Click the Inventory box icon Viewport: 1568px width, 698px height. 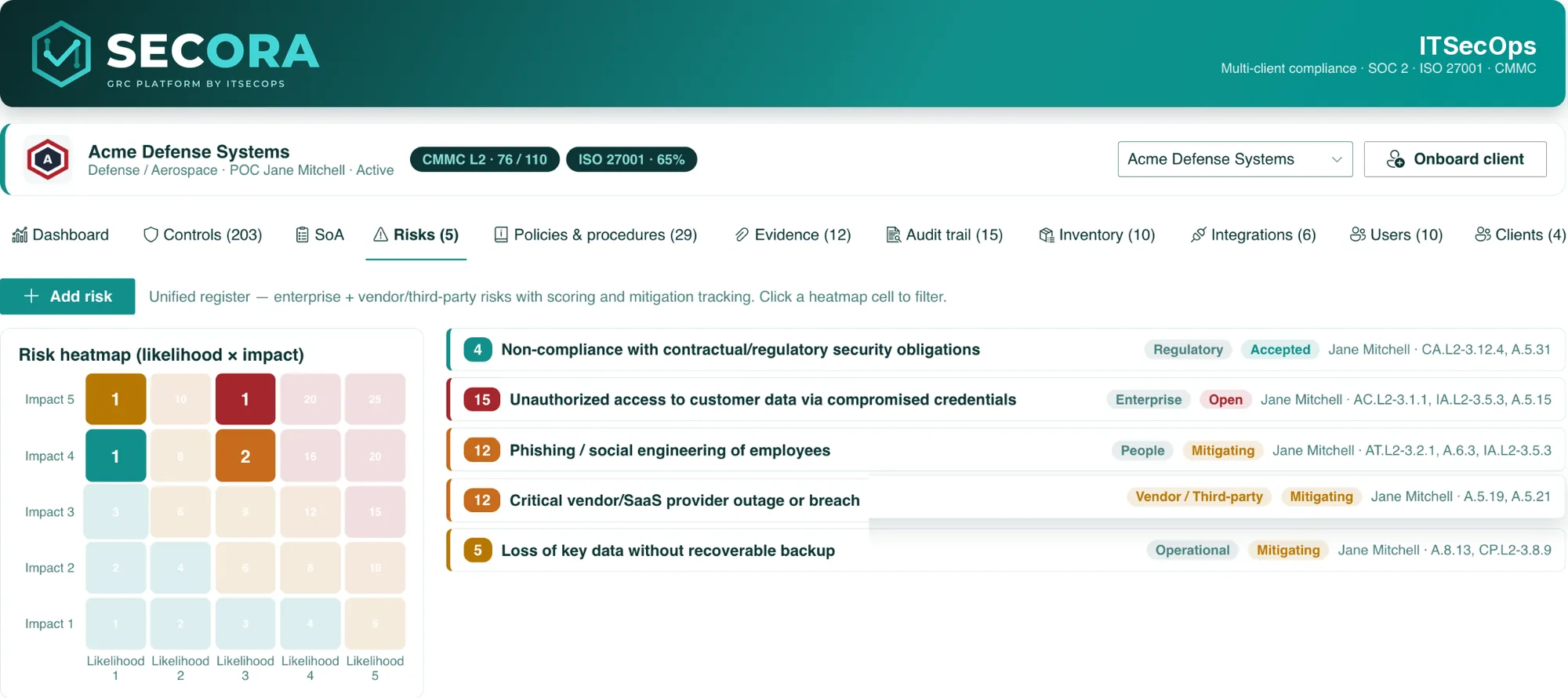point(1046,234)
